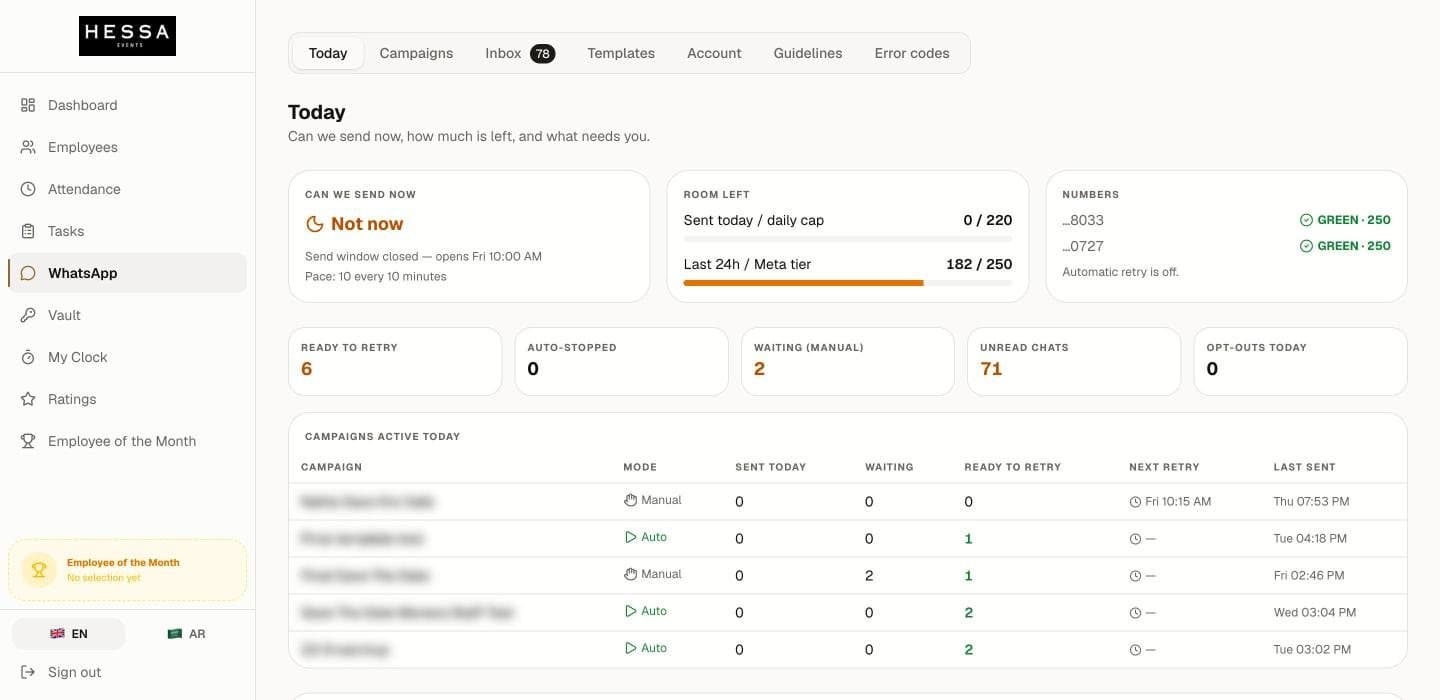Select the campaign row last sent Wed 03:04 PM
This screenshot has width=1440, height=700.
(848, 612)
